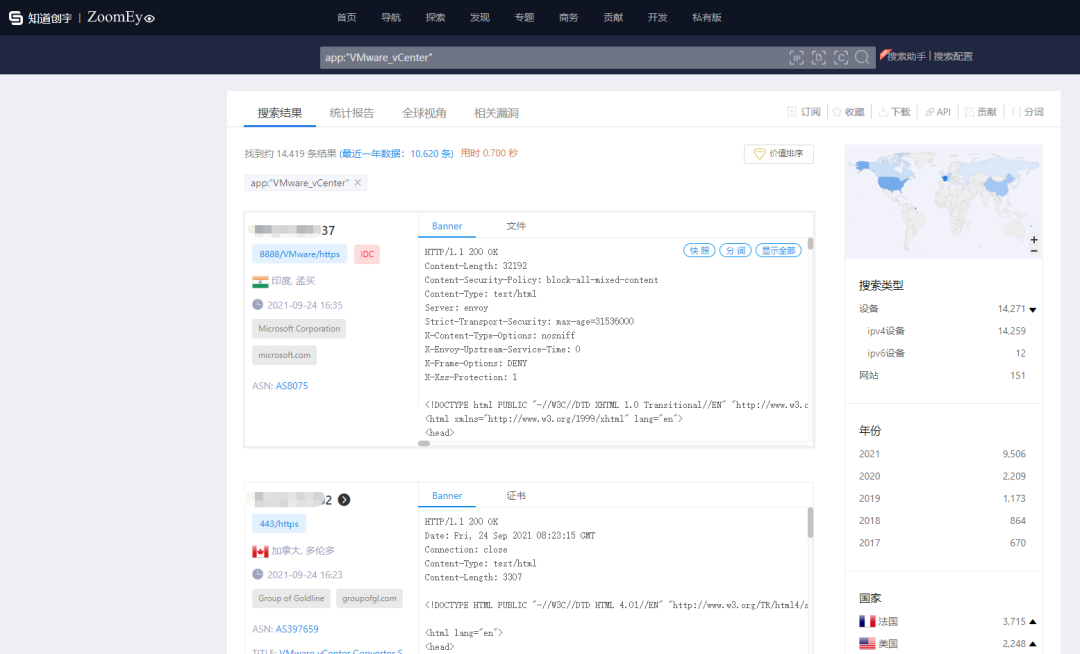Expand the 美国 country arrow
This screenshot has width=1080, height=654.
[1032, 644]
